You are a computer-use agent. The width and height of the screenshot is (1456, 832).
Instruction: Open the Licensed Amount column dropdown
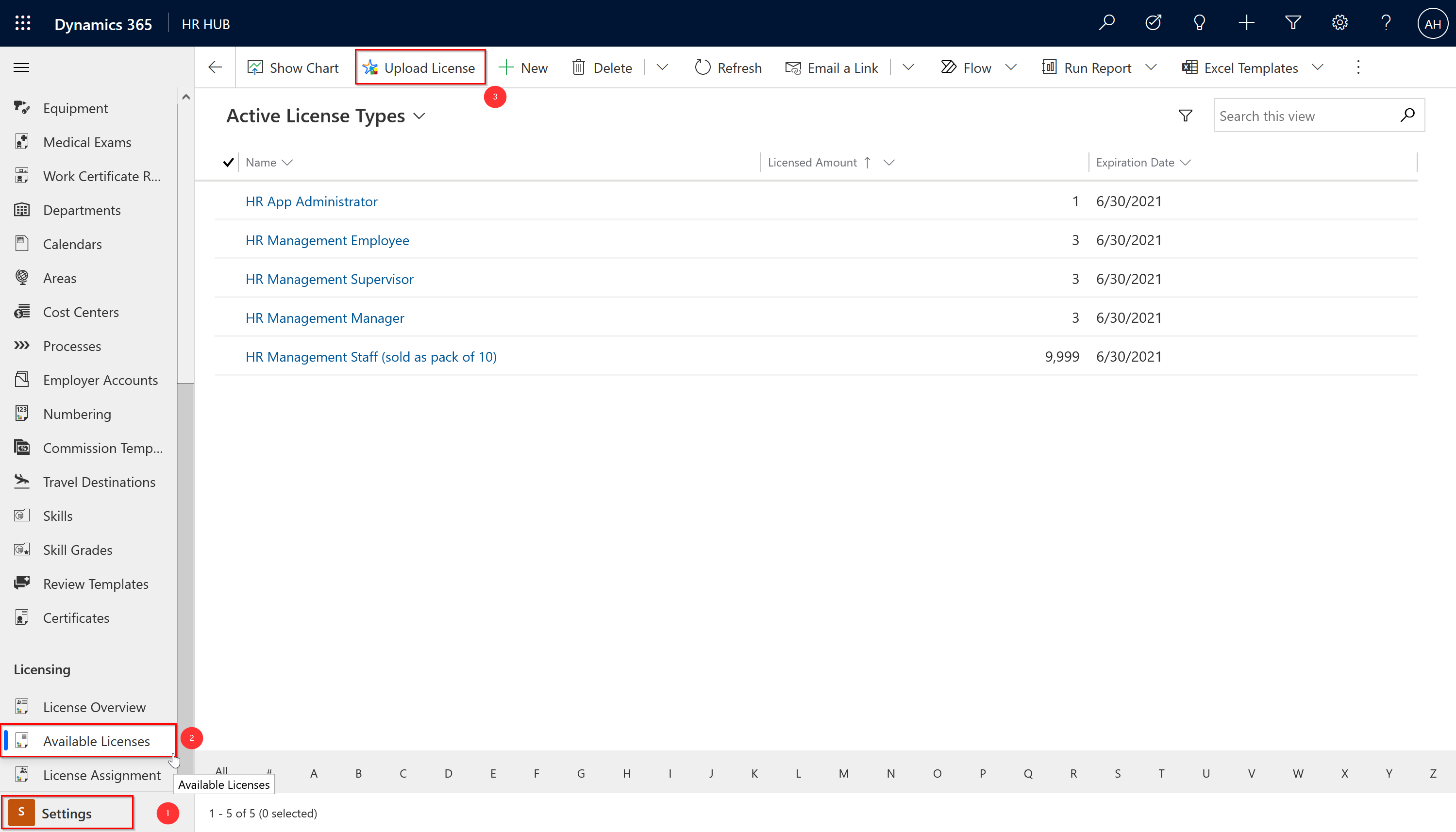click(888, 162)
